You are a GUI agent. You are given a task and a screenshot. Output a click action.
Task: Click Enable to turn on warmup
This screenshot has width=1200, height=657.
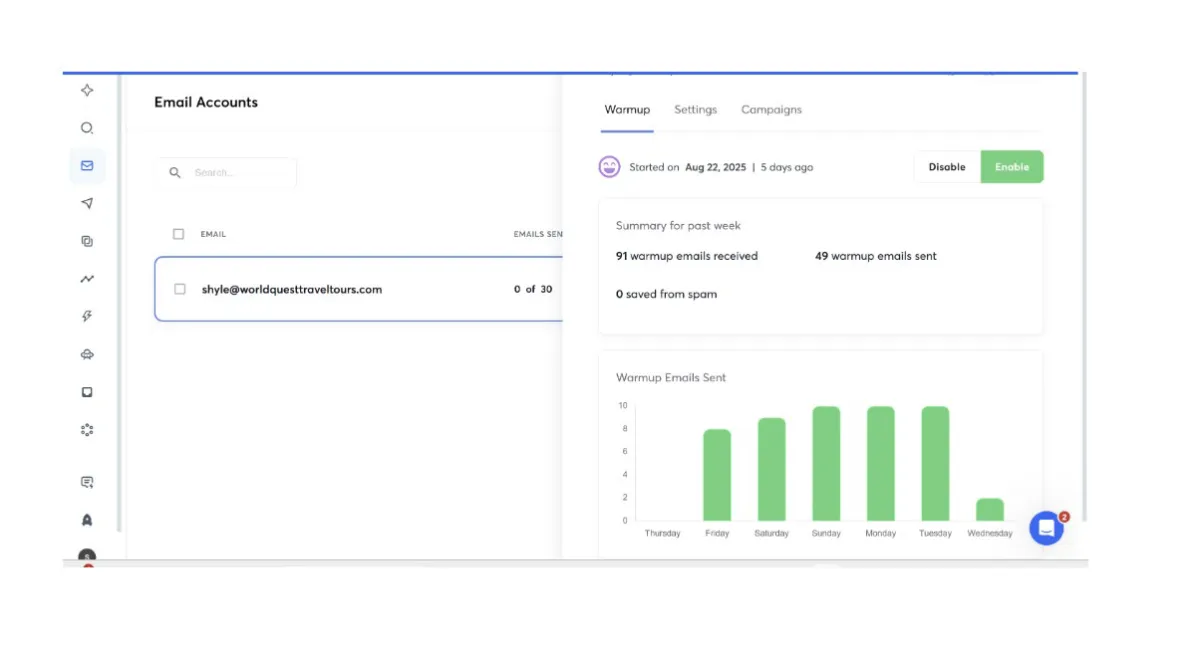tap(1011, 167)
